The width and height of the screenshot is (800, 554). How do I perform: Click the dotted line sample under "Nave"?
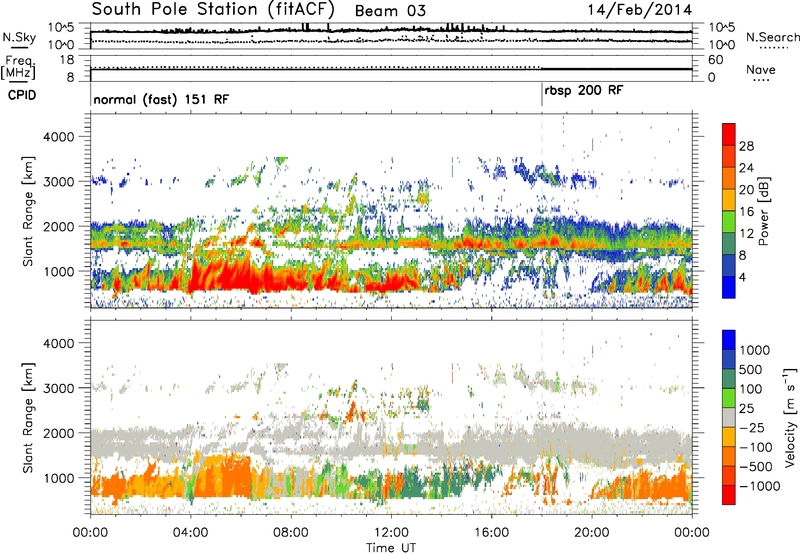761,81
